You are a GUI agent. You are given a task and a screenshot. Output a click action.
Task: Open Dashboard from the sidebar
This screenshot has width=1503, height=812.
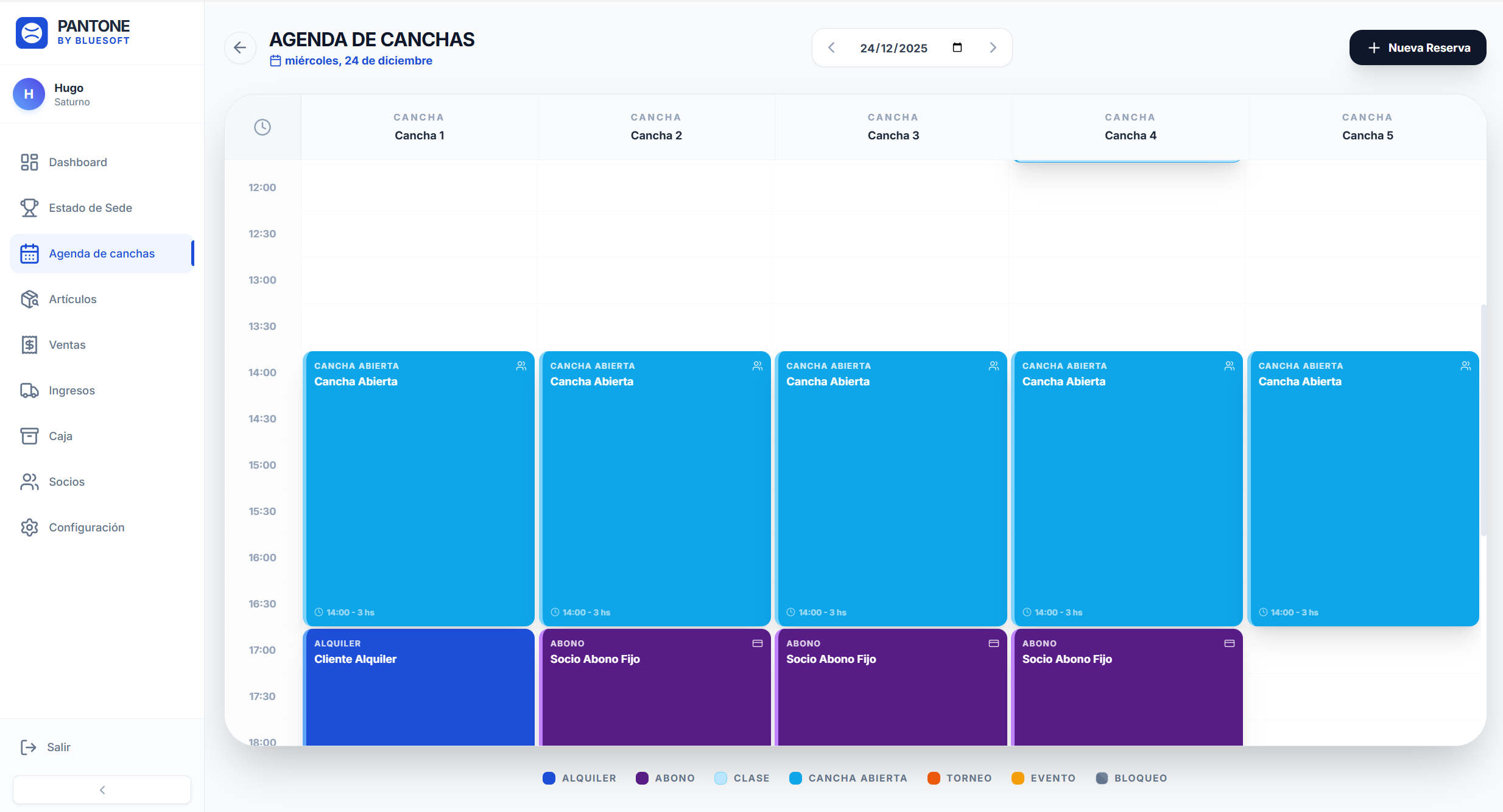tap(78, 162)
